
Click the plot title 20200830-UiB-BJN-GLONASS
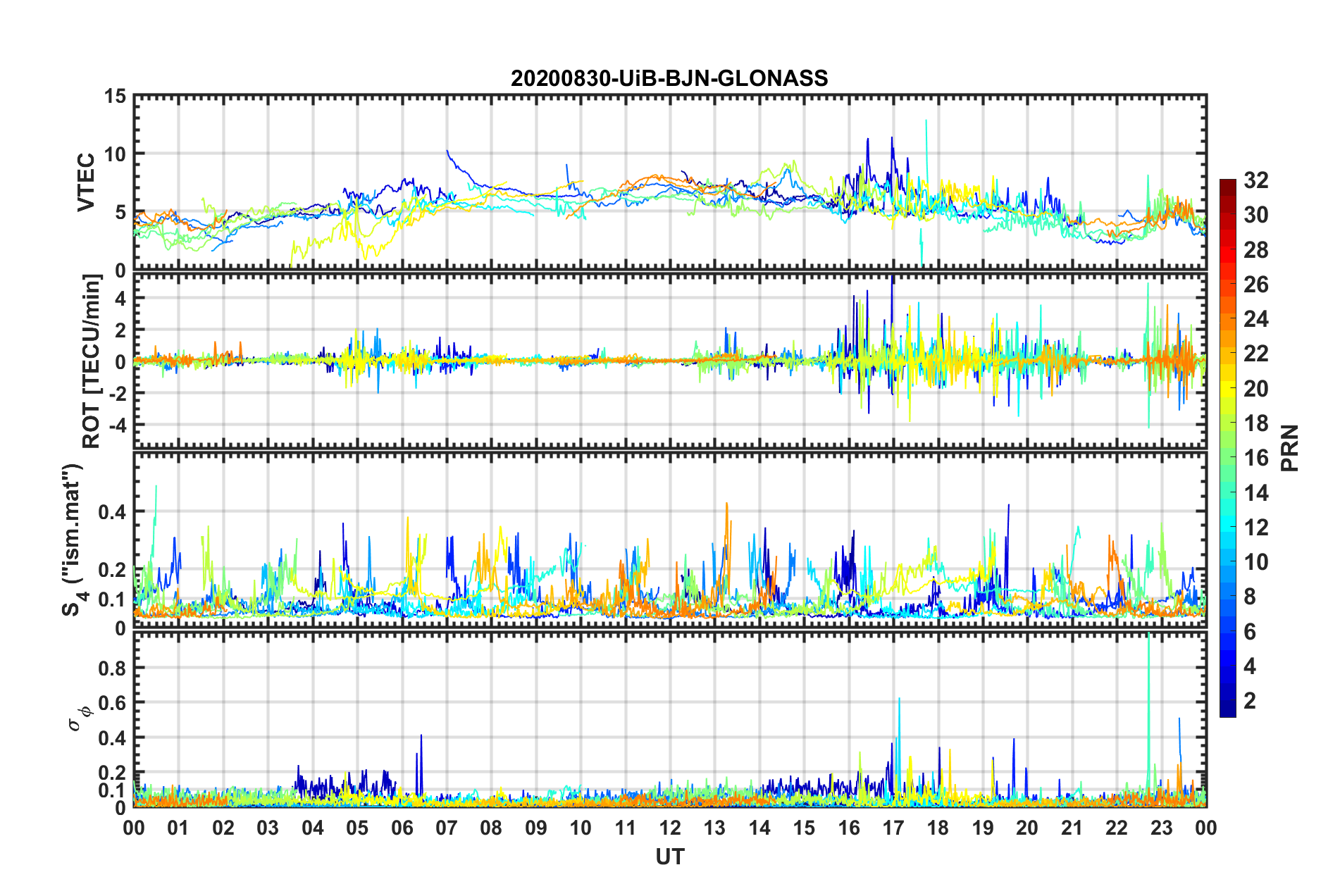click(x=669, y=78)
